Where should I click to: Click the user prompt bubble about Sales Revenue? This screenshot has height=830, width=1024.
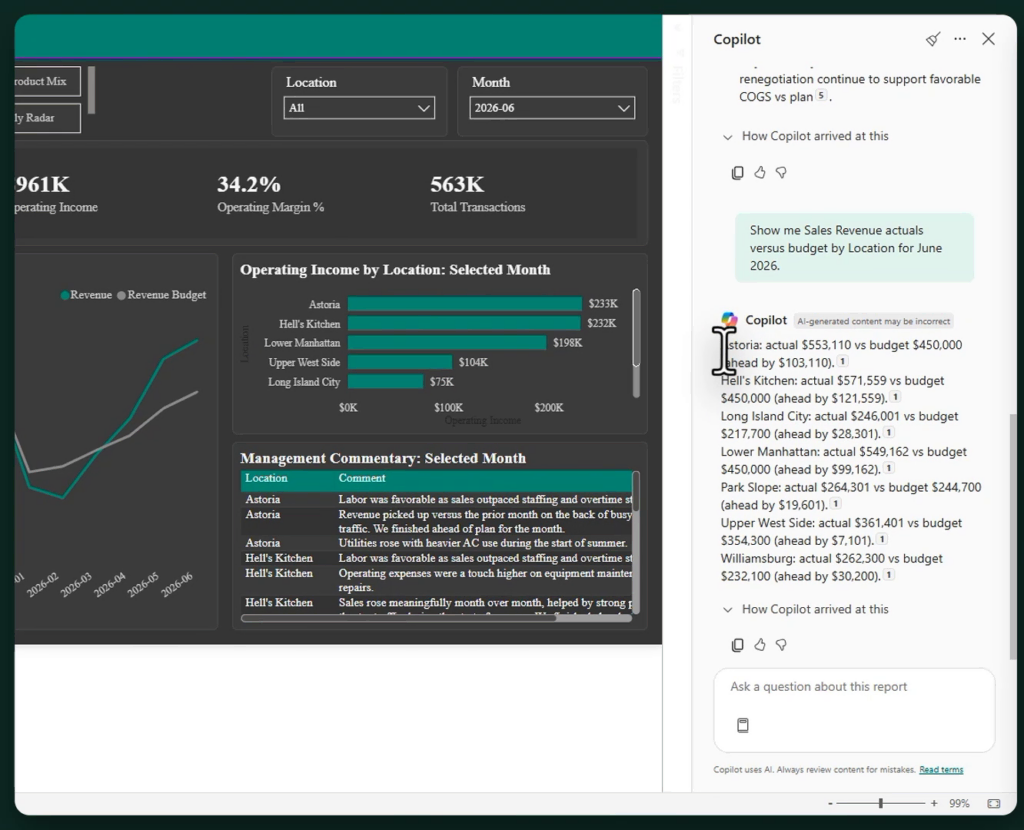(854, 248)
